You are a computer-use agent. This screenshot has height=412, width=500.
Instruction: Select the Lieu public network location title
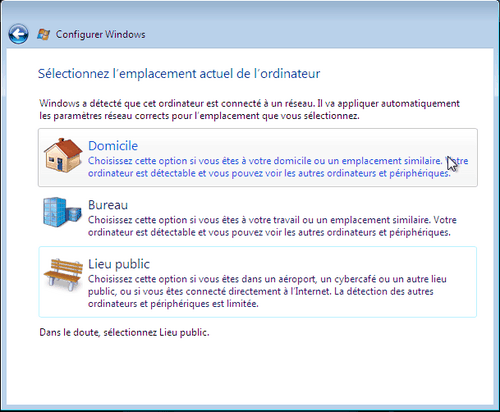click(119, 264)
